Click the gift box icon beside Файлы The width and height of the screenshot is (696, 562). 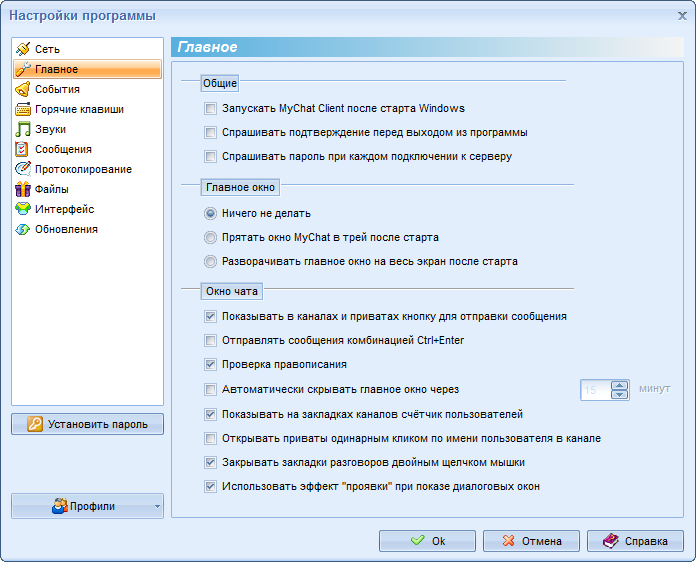(x=23, y=189)
